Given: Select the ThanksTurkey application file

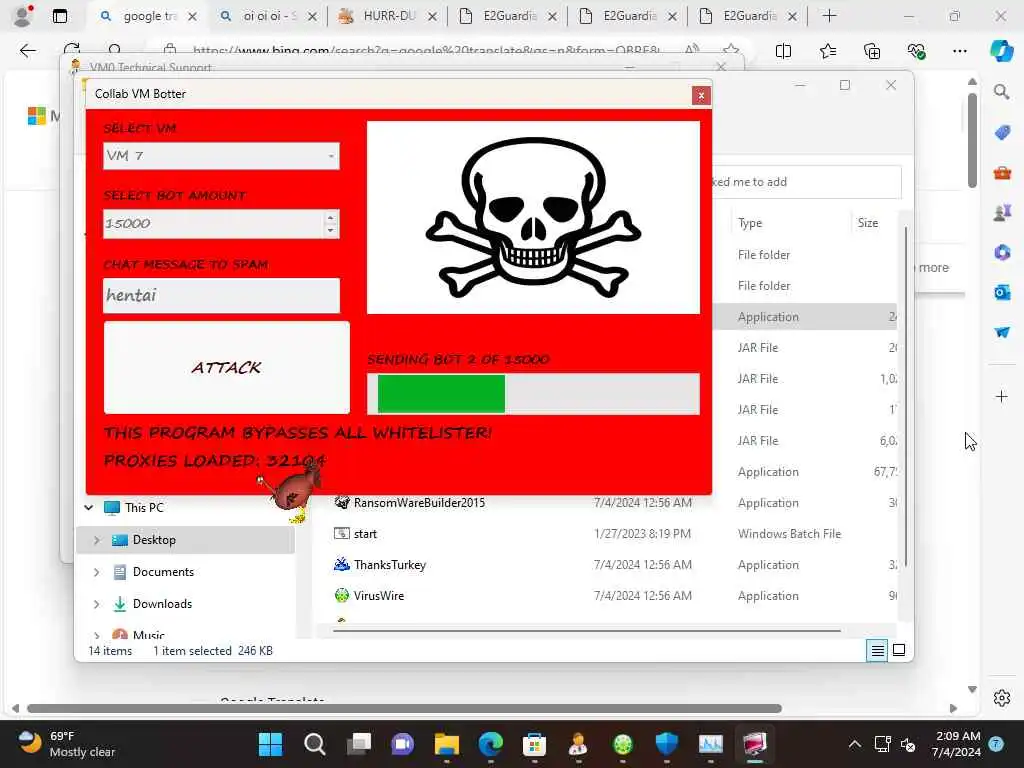Looking at the screenshot, I should 389,565.
